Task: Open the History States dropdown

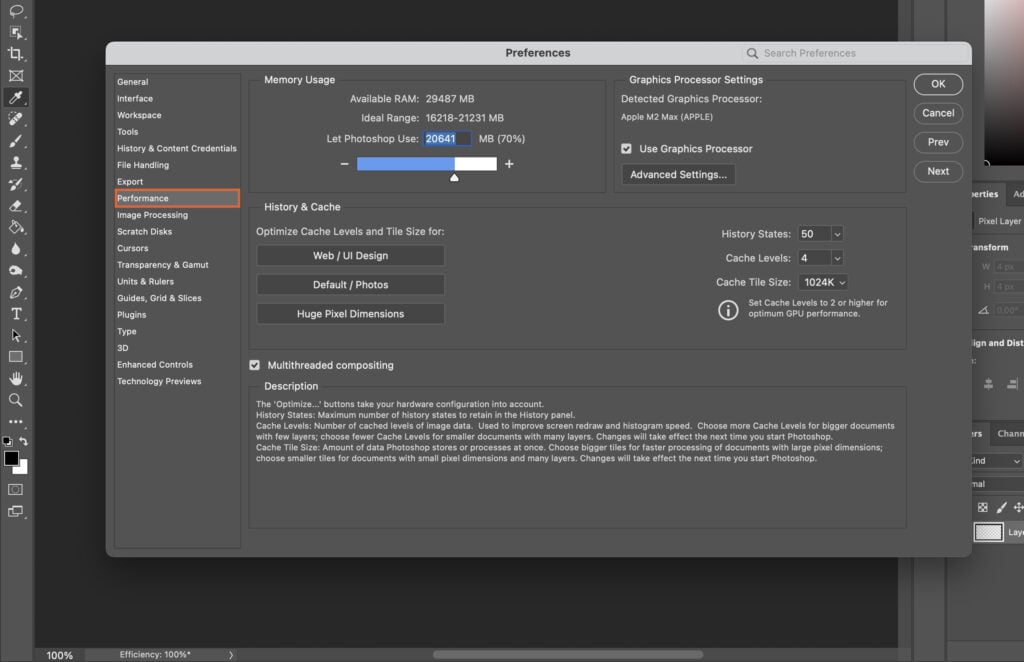Action: click(x=837, y=234)
